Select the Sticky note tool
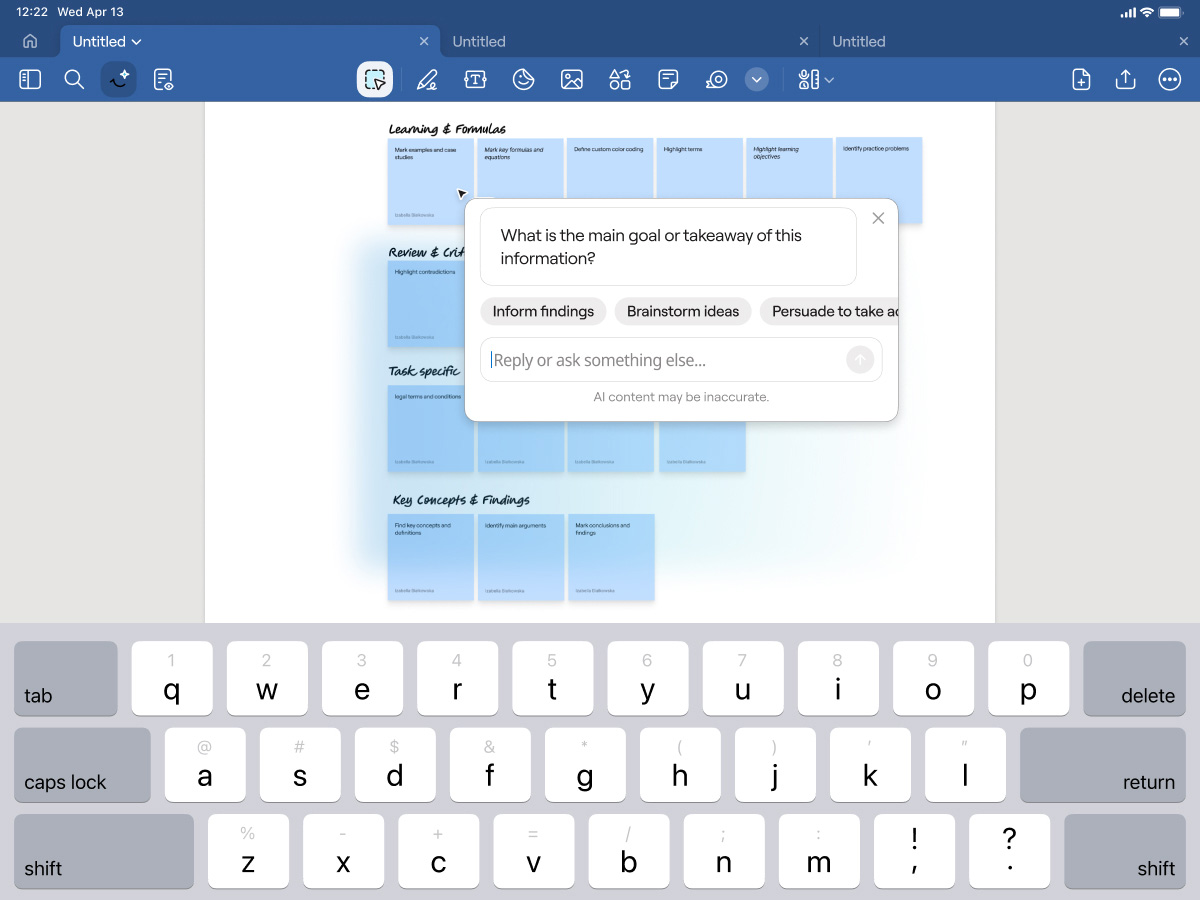This screenshot has width=1200, height=900. coord(668,80)
